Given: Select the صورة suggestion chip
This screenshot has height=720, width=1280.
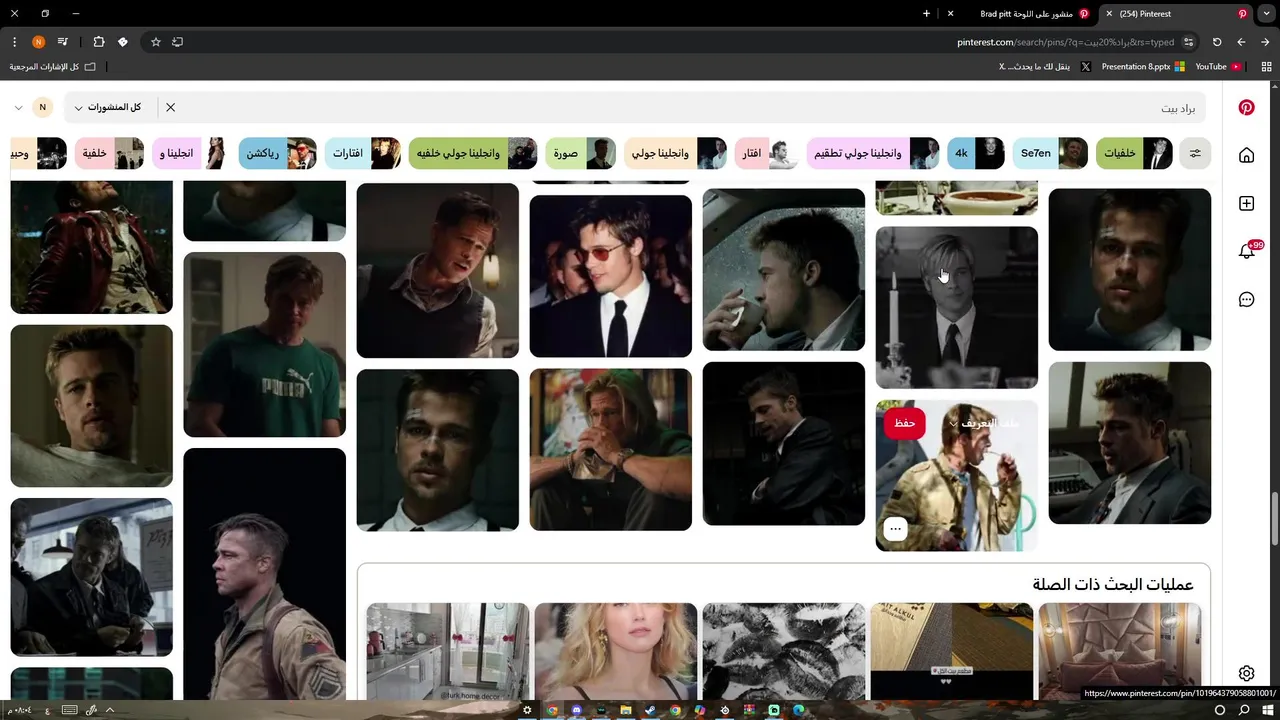Looking at the screenshot, I should tap(581, 153).
